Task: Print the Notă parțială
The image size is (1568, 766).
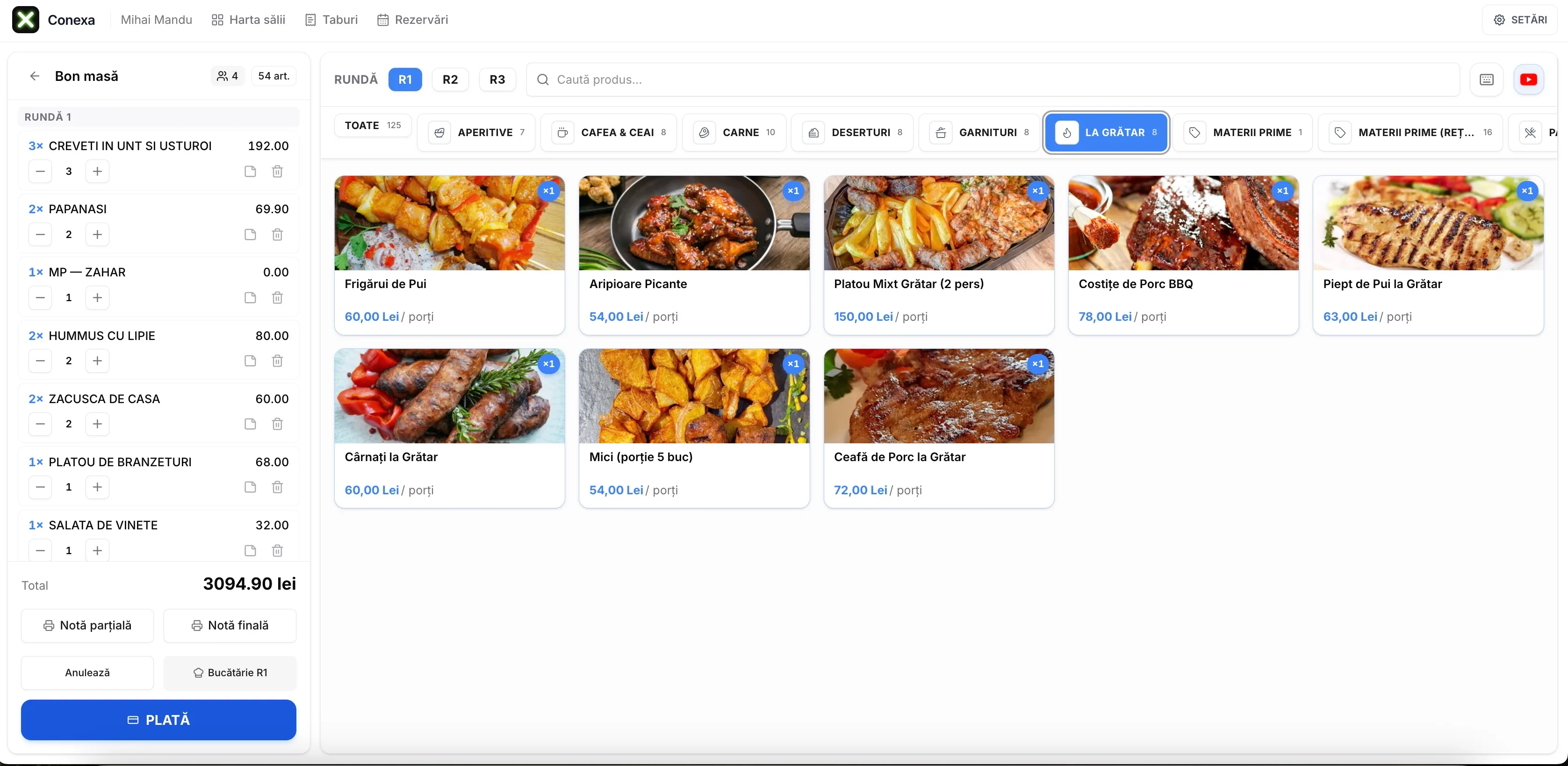Action: [x=87, y=626]
